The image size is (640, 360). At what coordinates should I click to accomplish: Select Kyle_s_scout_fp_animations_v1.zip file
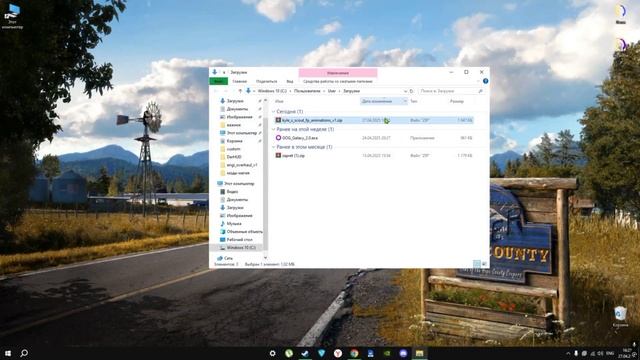pos(374,120)
